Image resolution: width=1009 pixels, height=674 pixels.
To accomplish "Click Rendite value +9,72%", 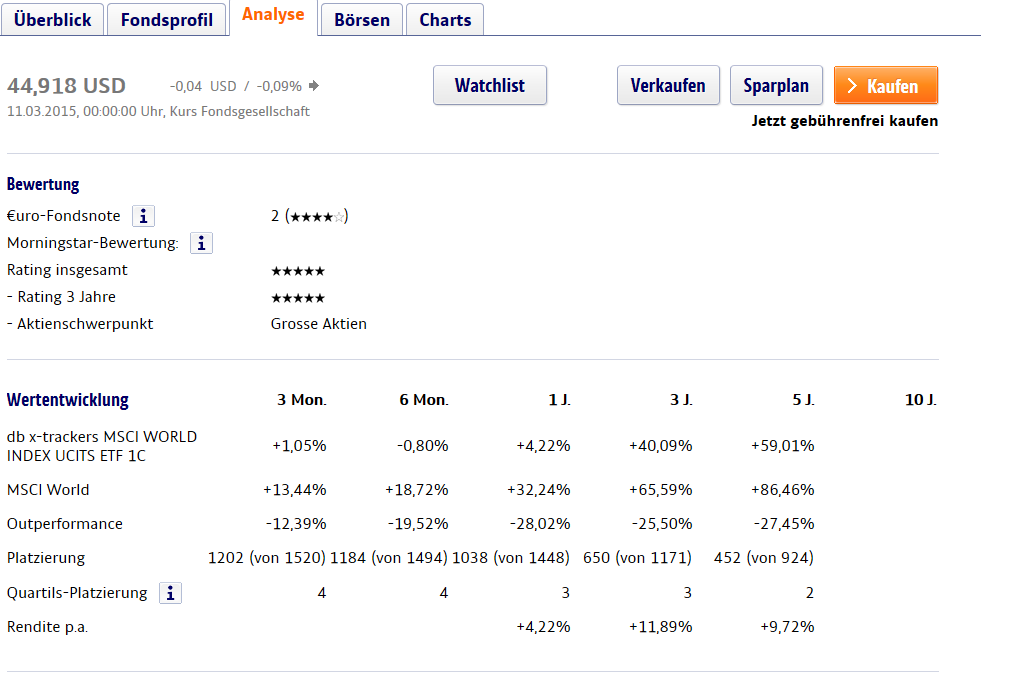I will pyautogui.click(x=787, y=627).
